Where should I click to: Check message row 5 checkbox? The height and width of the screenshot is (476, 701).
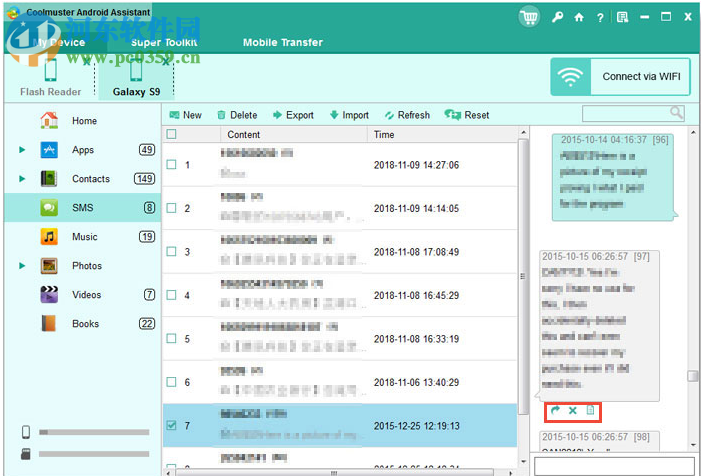pos(171,338)
